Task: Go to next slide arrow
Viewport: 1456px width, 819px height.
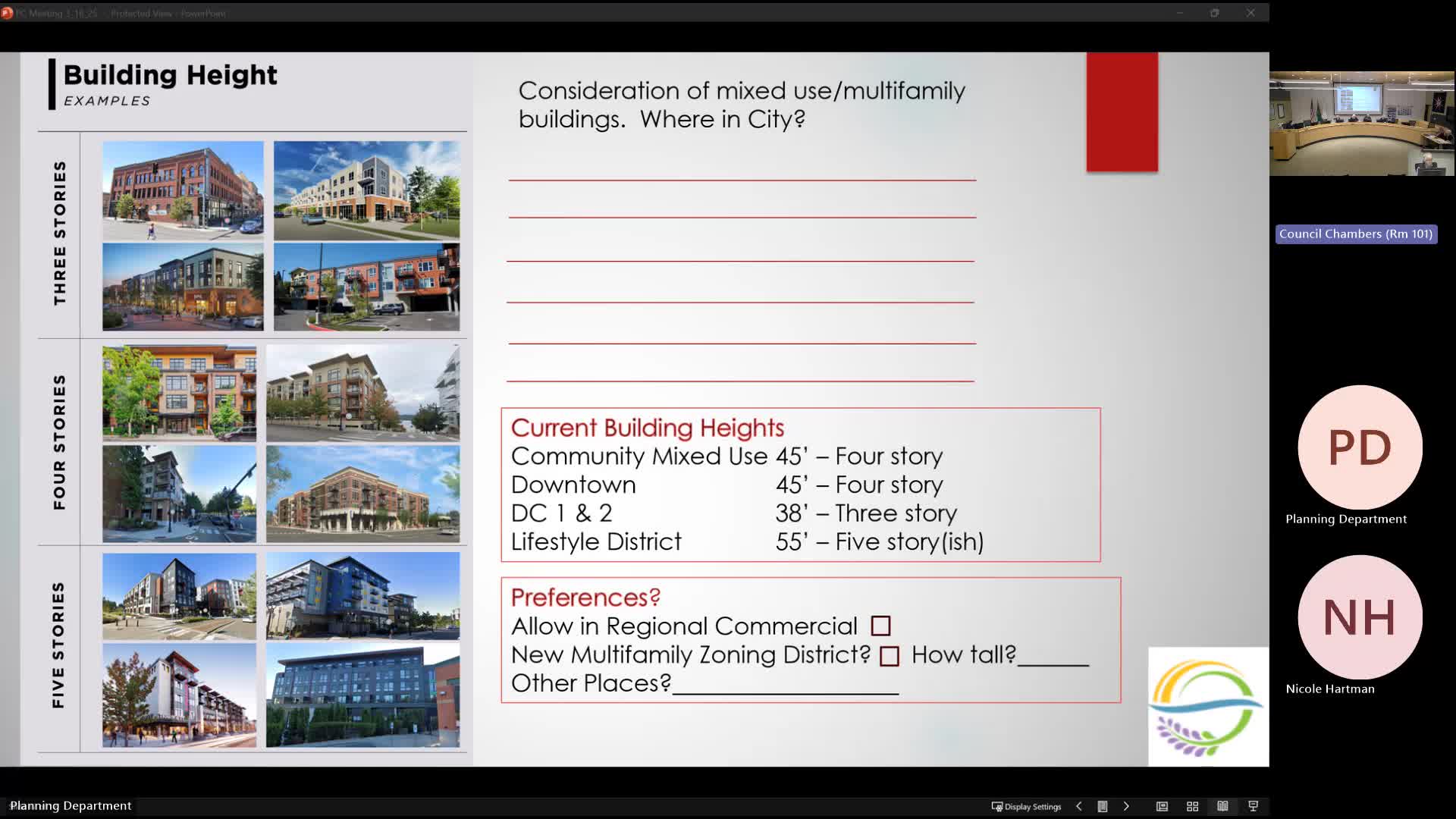Action: (x=1126, y=806)
